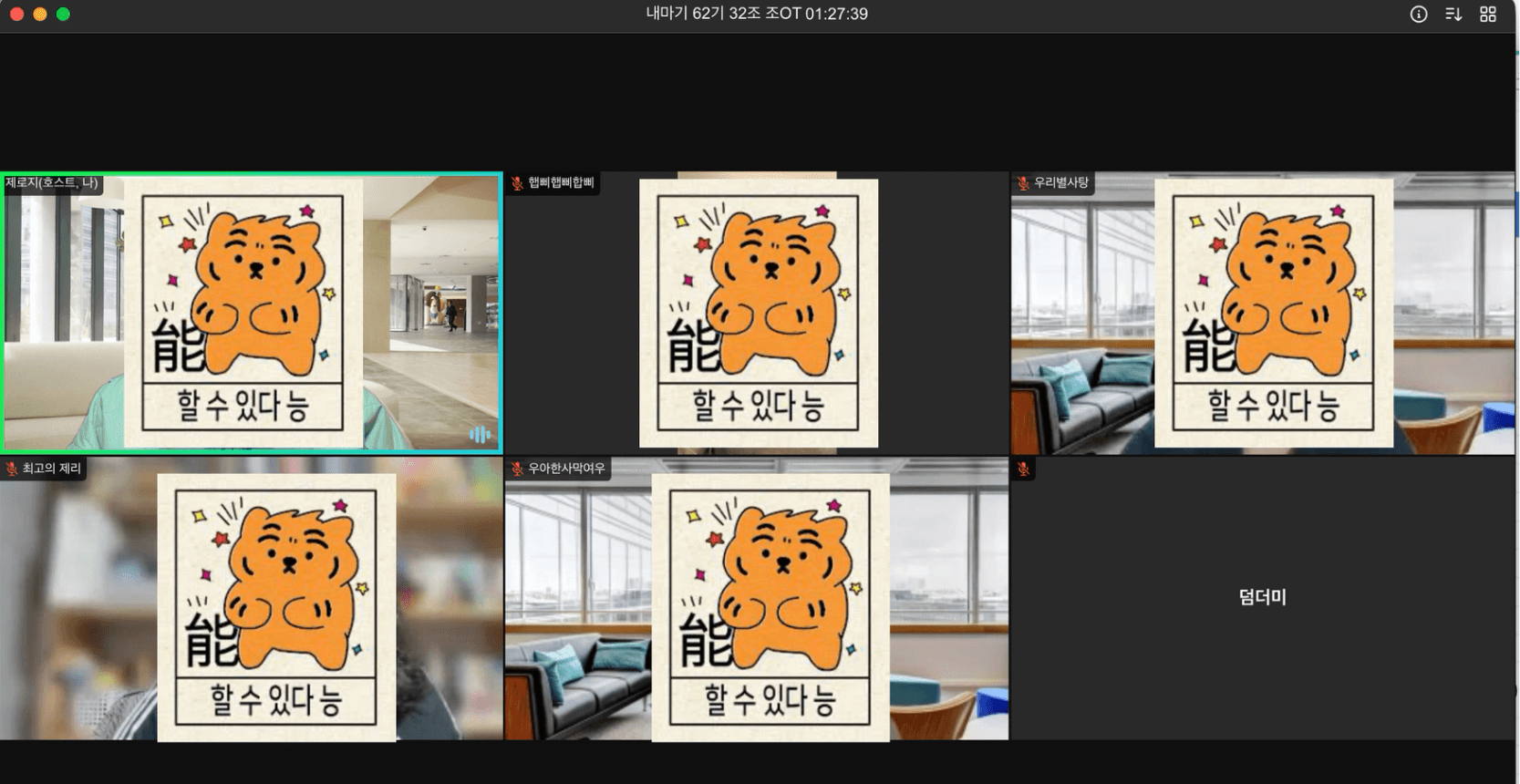
Task: Select the 햅삐햅삐합삐 video tile
Action: click(757, 313)
